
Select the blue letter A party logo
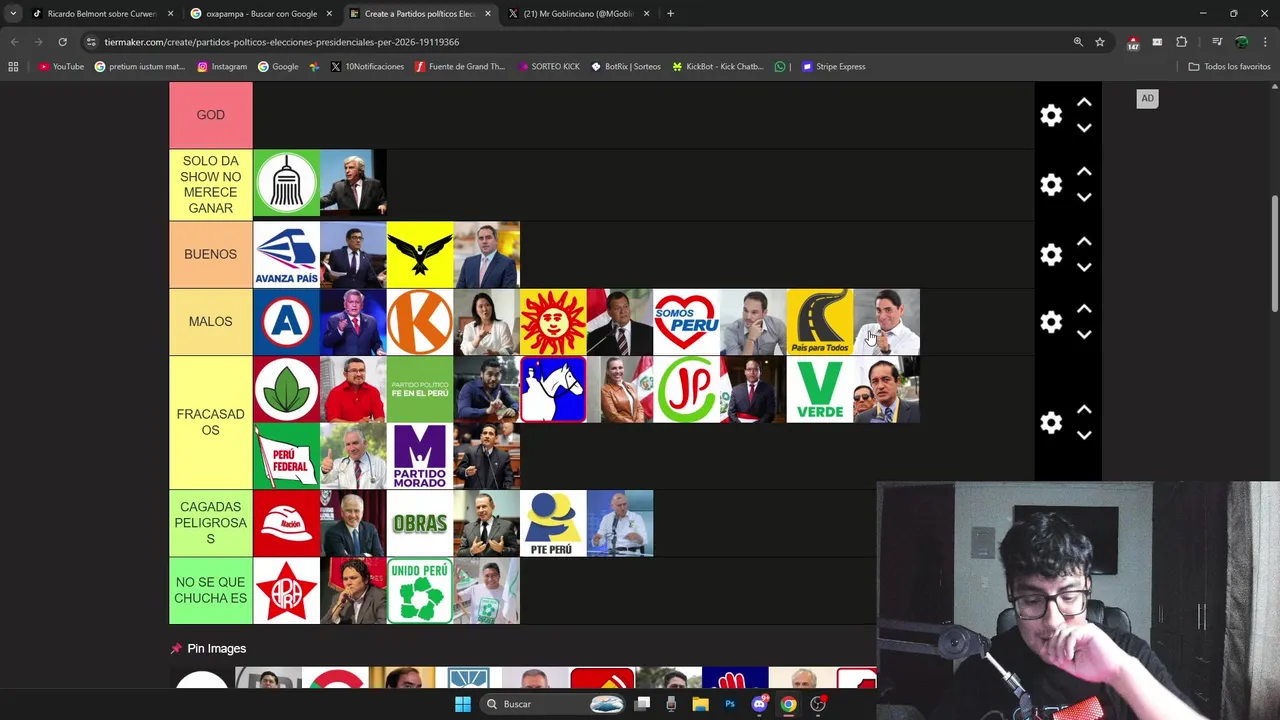pos(286,322)
